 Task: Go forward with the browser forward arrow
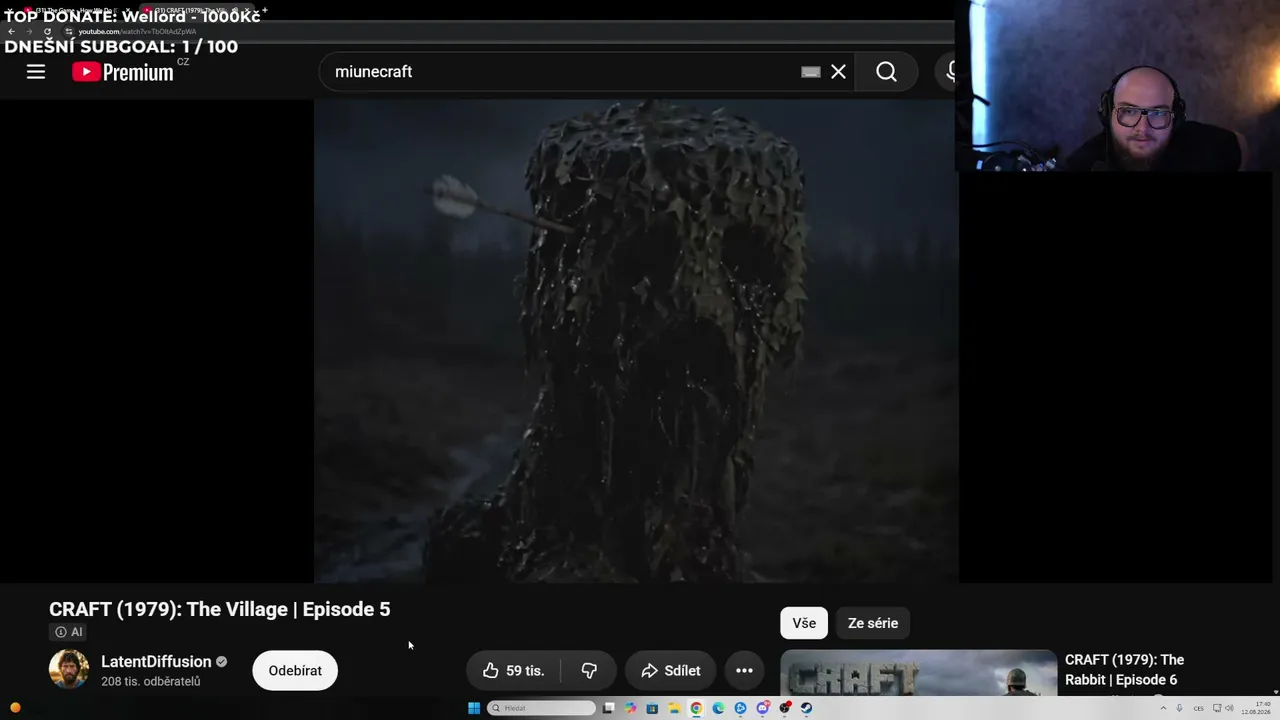click(29, 31)
